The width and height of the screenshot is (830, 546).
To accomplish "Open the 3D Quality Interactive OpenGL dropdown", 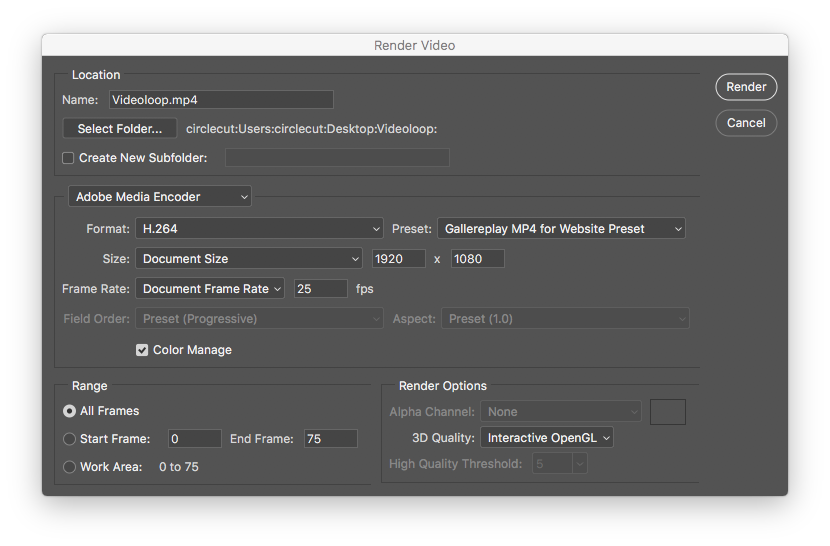I will [x=547, y=438].
